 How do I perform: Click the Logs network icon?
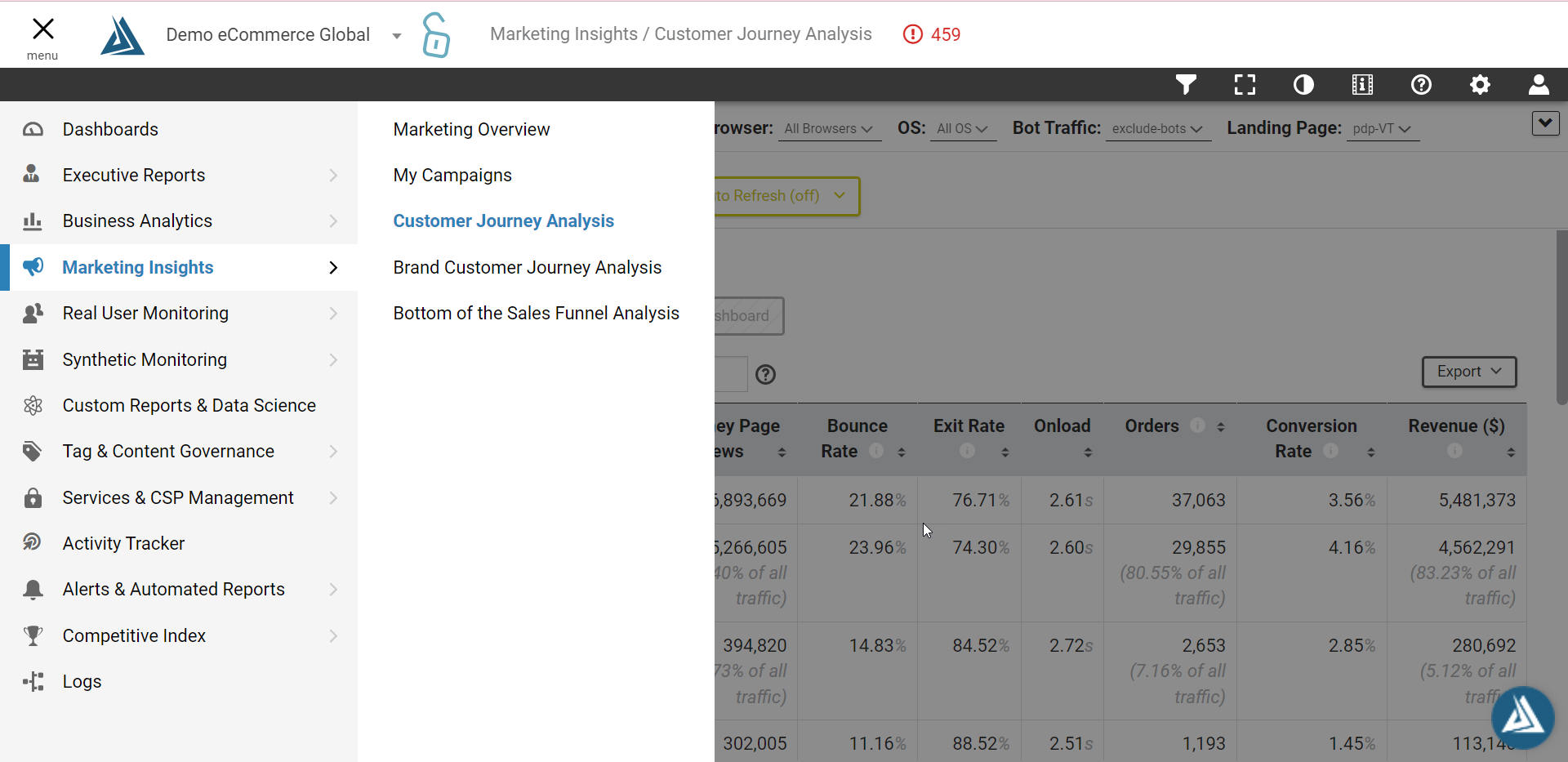click(x=33, y=681)
